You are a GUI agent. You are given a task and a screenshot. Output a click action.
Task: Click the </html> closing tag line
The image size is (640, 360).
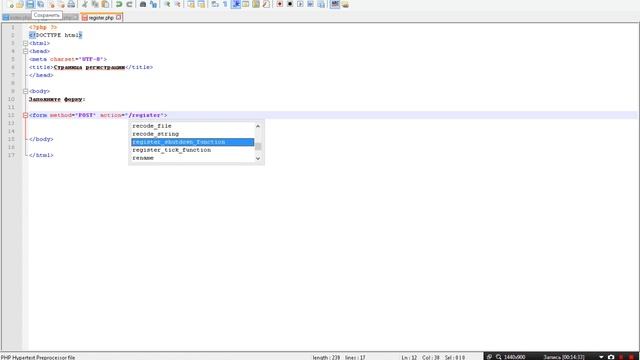(x=41, y=155)
